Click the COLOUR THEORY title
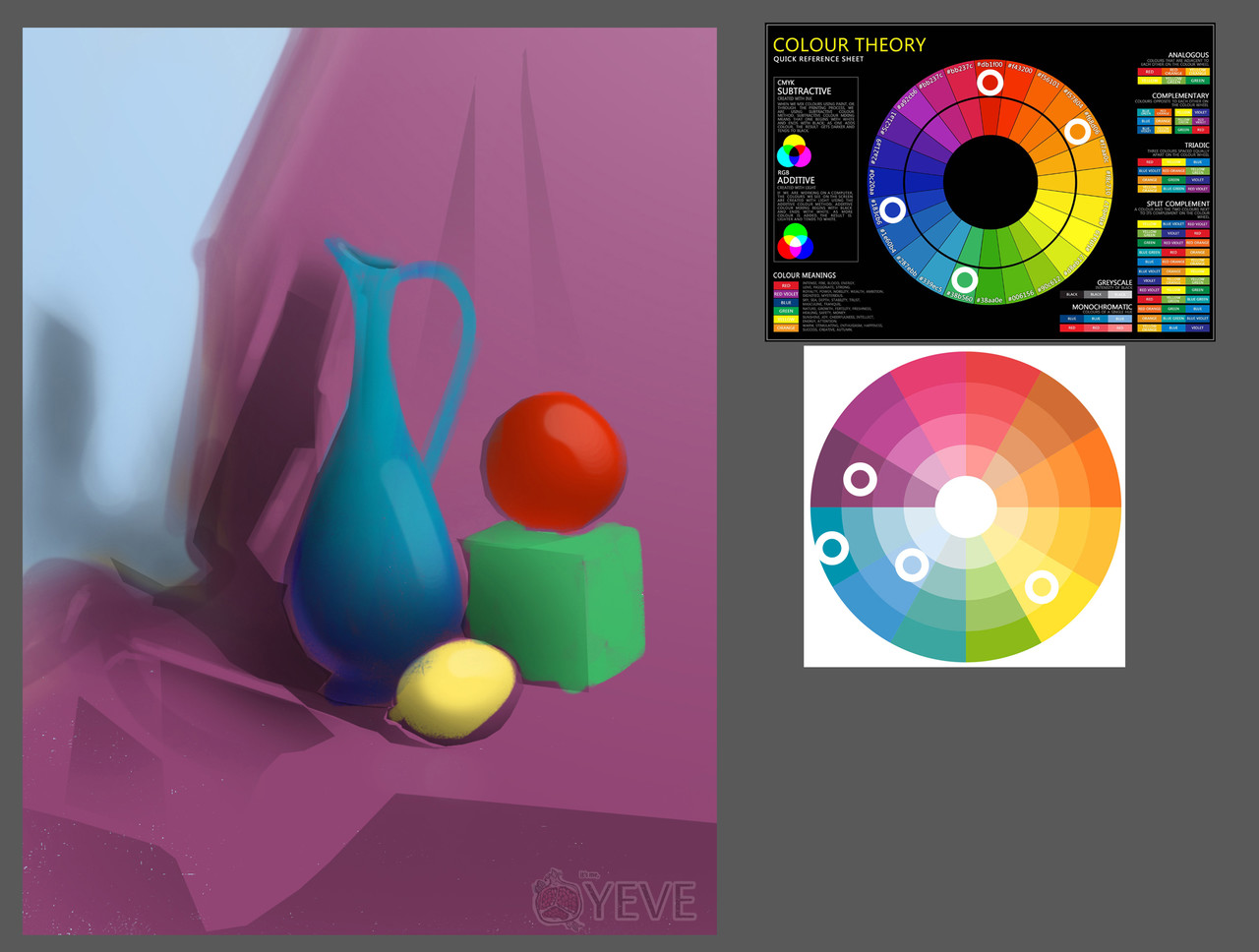The height and width of the screenshot is (952, 1259). pos(849,44)
